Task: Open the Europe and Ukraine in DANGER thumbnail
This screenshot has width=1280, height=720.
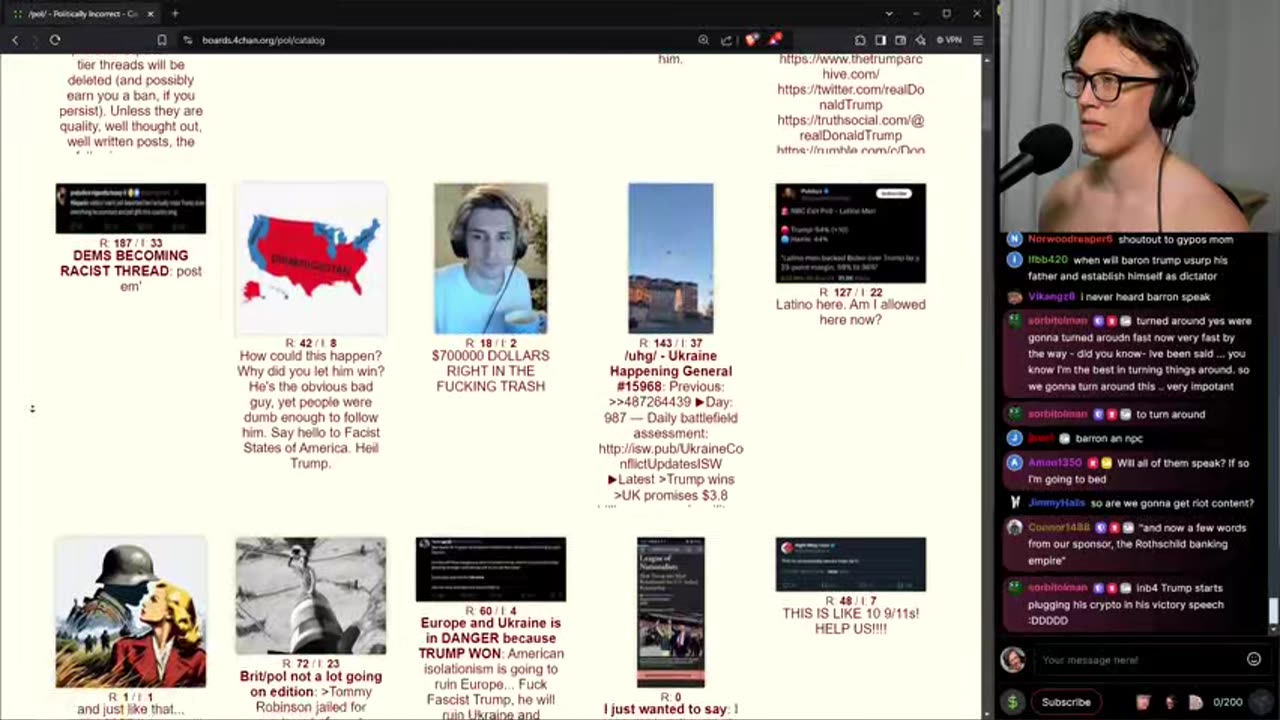Action: click(x=490, y=570)
